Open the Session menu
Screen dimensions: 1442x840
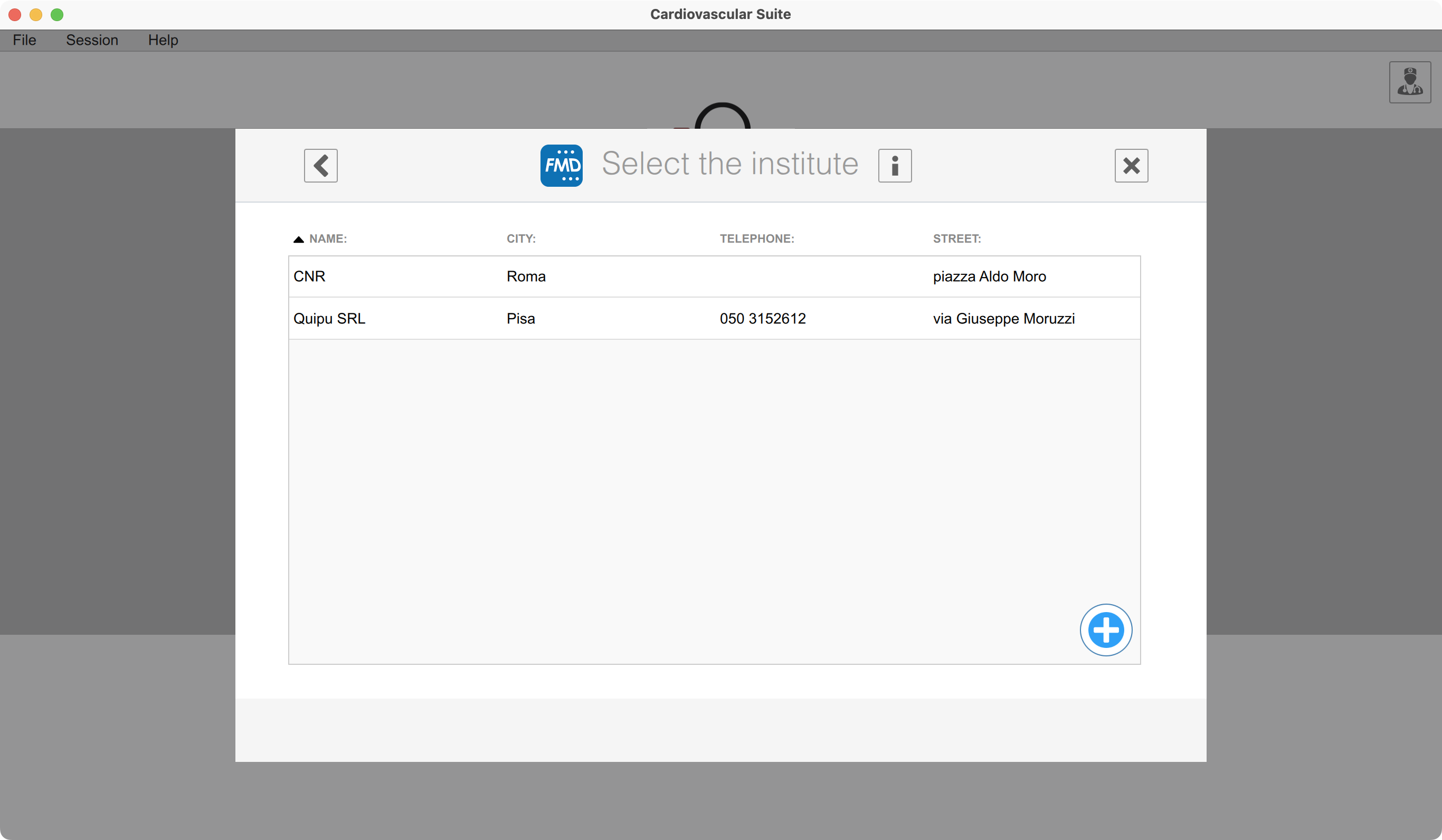tap(92, 40)
